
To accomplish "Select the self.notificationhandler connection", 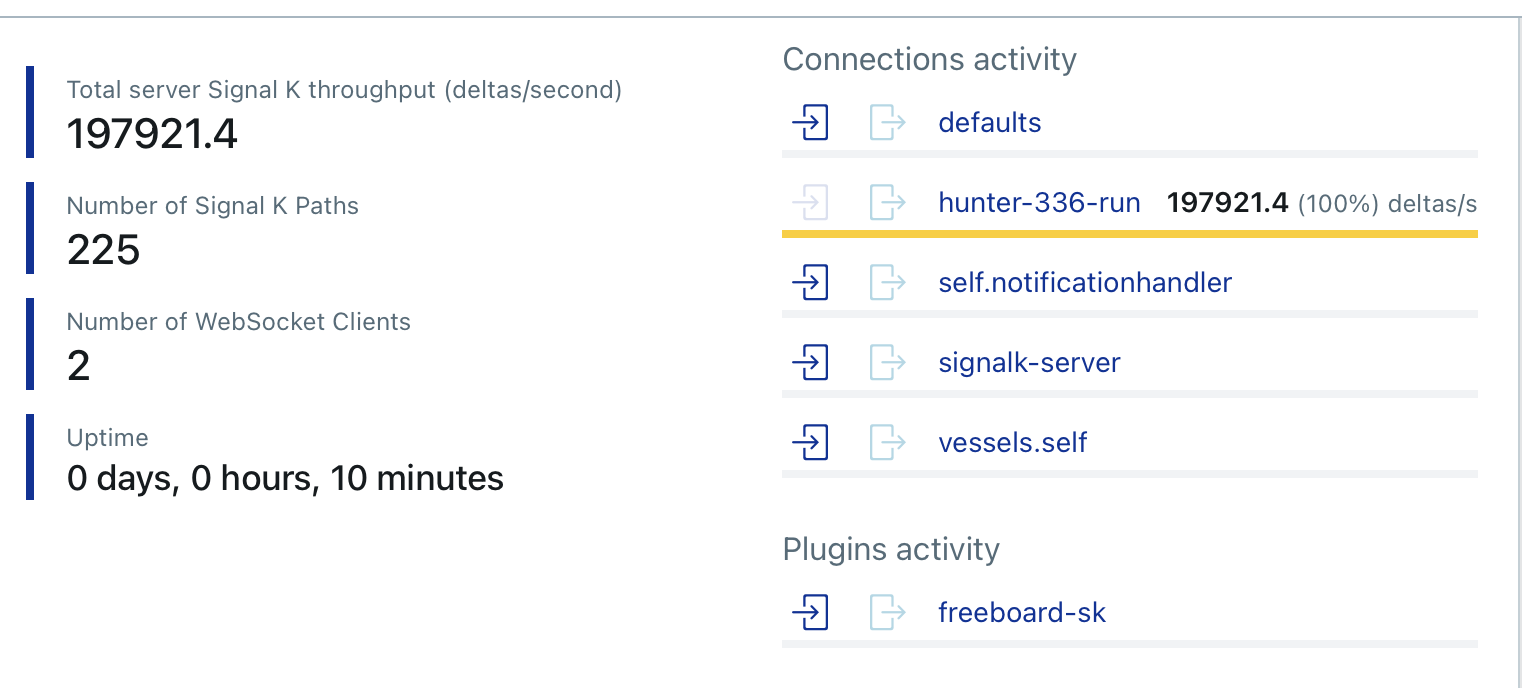I will coord(1085,283).
